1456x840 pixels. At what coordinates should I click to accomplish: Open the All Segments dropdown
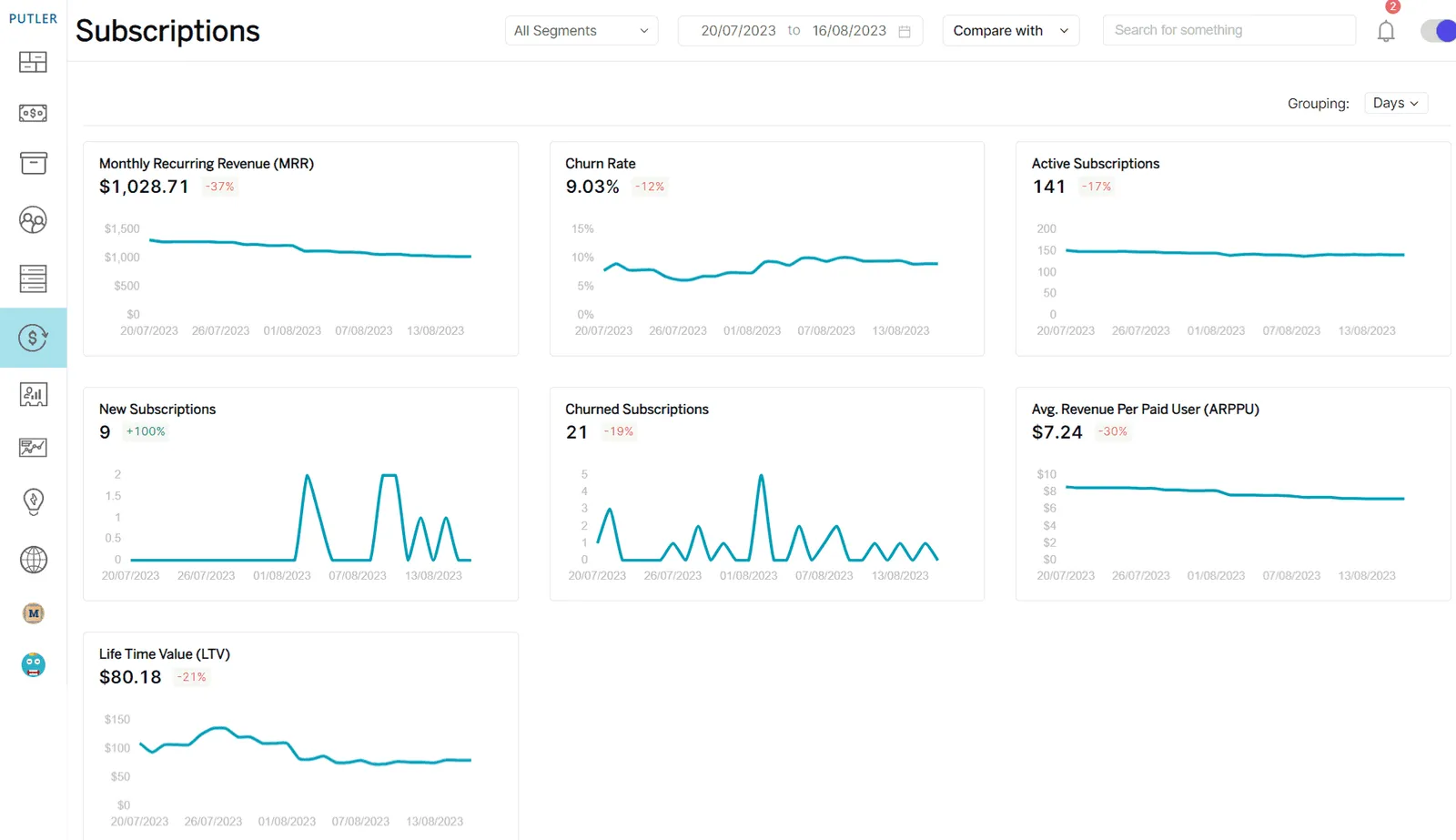[581, 31]
